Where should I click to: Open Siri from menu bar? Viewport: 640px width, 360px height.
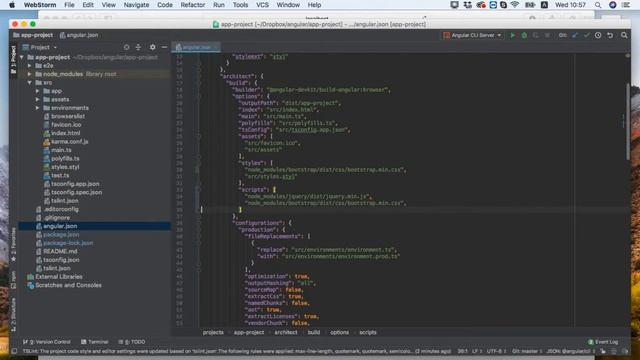(x=613, y=5)
